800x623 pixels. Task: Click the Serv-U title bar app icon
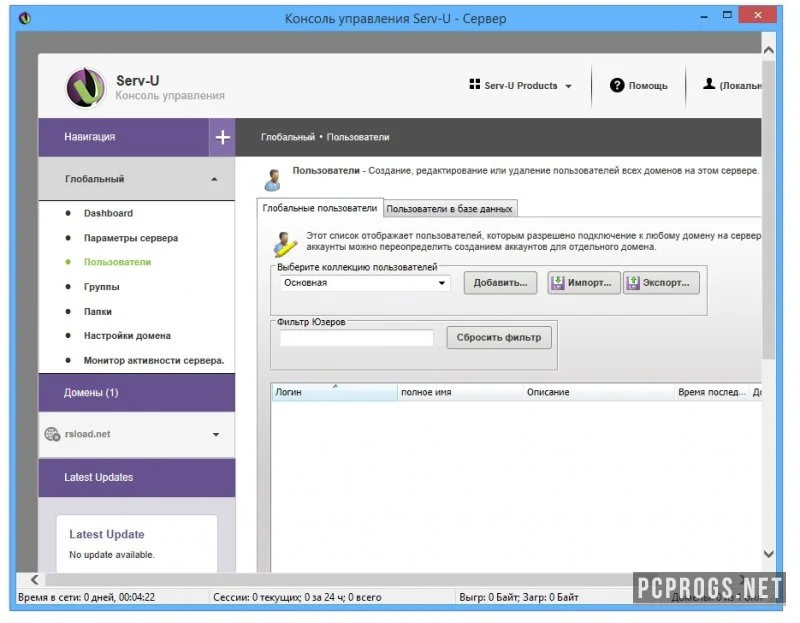click(x=25, y=18)
